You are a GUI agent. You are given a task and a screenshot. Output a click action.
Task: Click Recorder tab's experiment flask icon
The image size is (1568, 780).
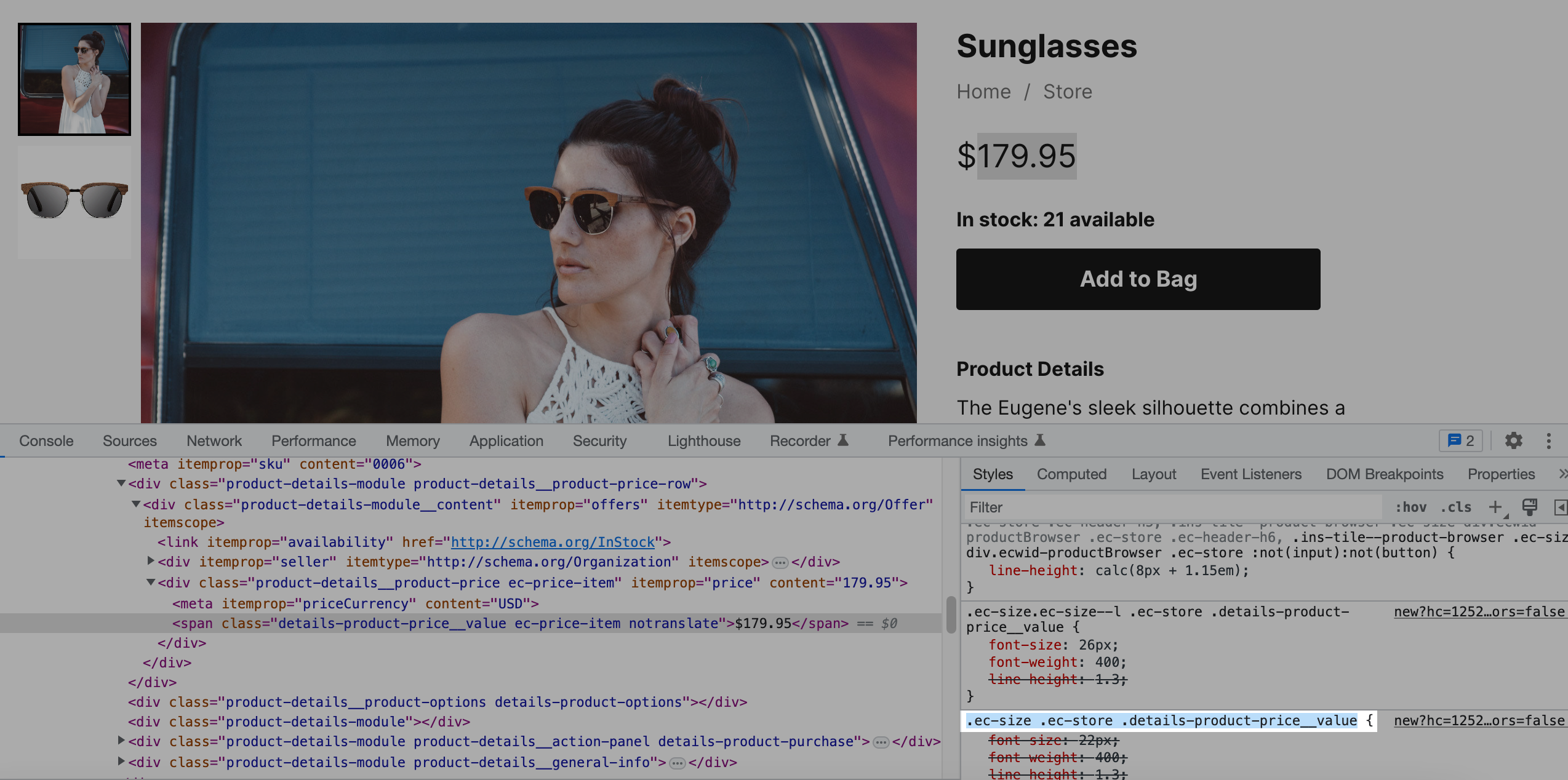click(843, 440)
